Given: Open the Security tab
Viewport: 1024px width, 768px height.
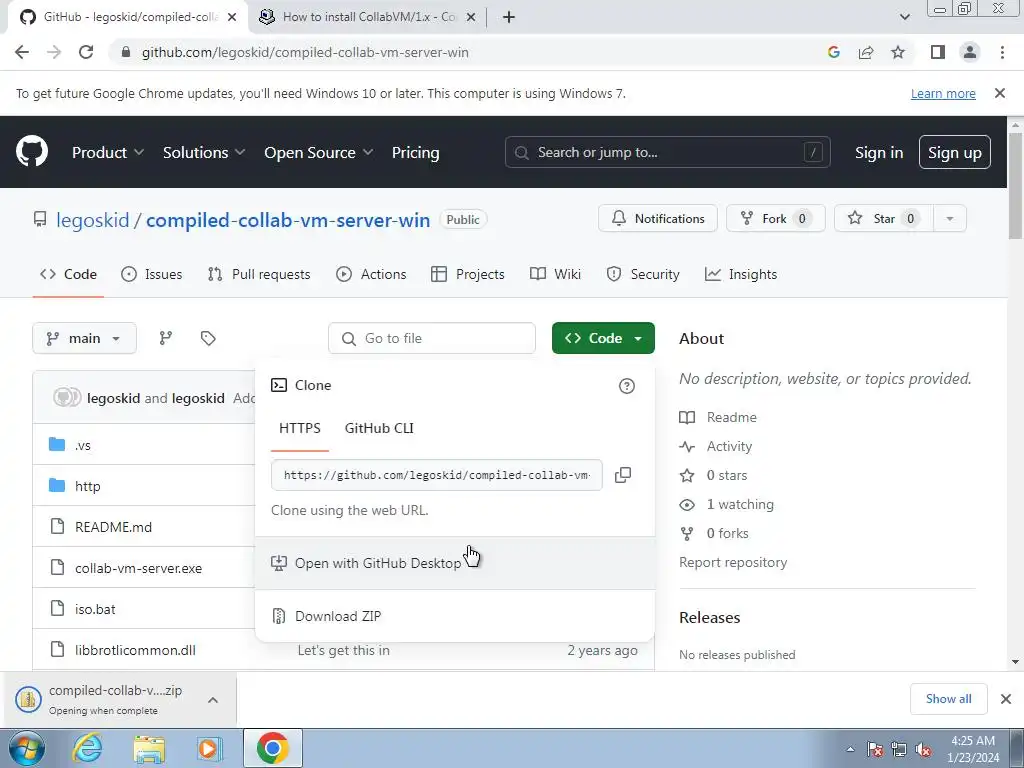Looking at the screenshot, I should [x=643, y=274].
